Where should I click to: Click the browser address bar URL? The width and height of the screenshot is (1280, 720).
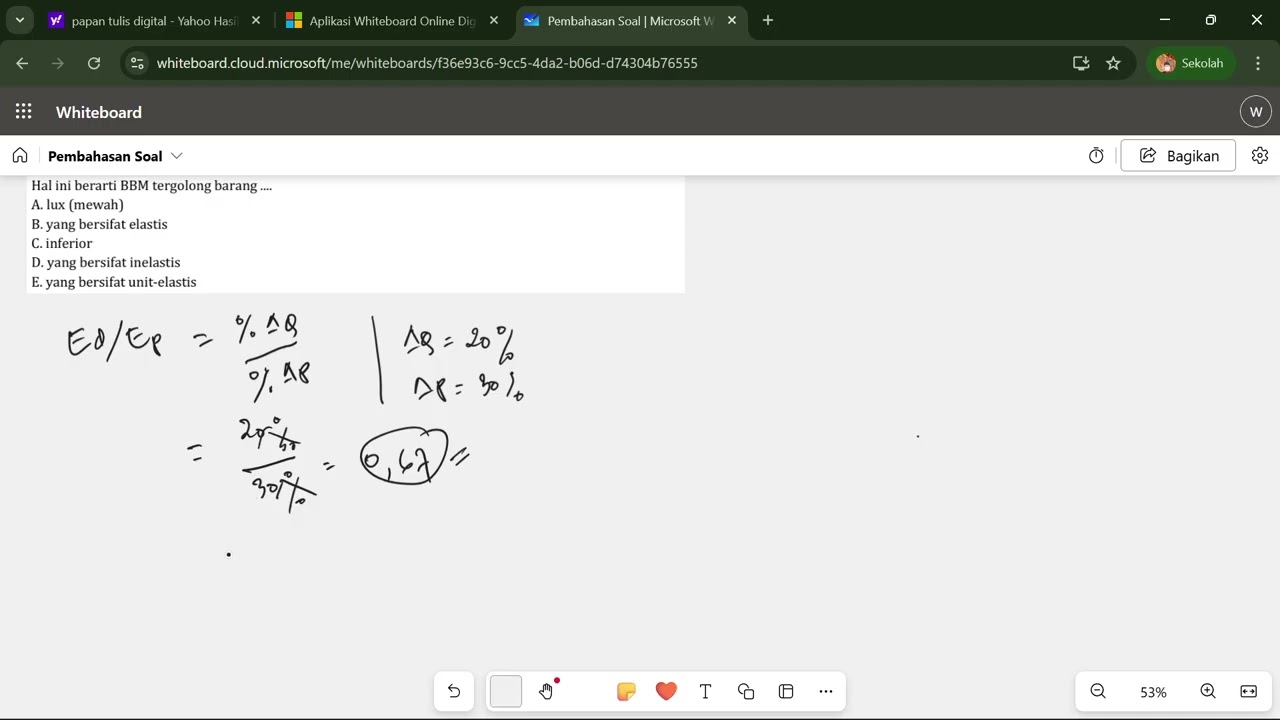(427, 63)
